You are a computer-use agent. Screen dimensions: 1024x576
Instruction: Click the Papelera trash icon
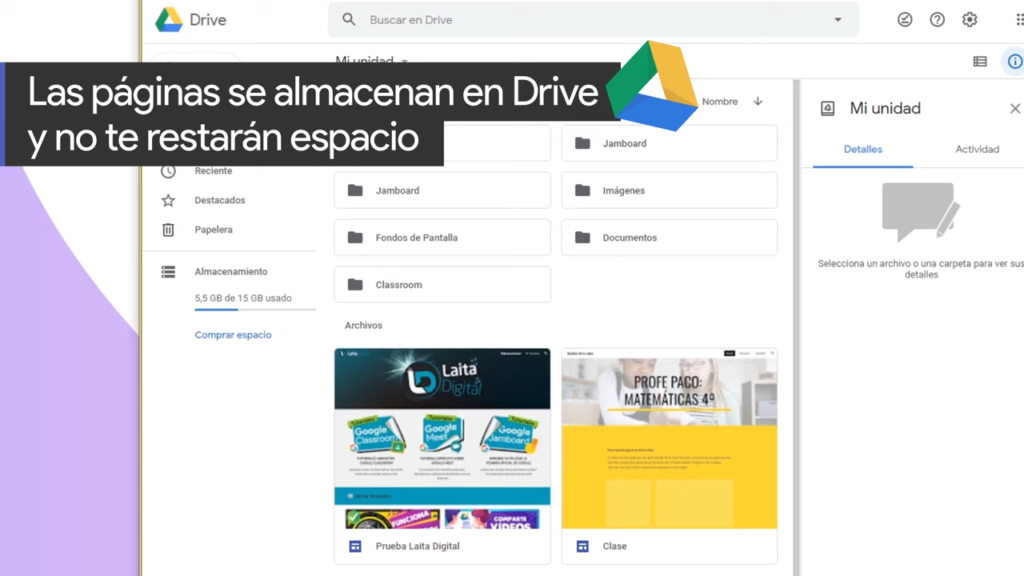[168, 230]
